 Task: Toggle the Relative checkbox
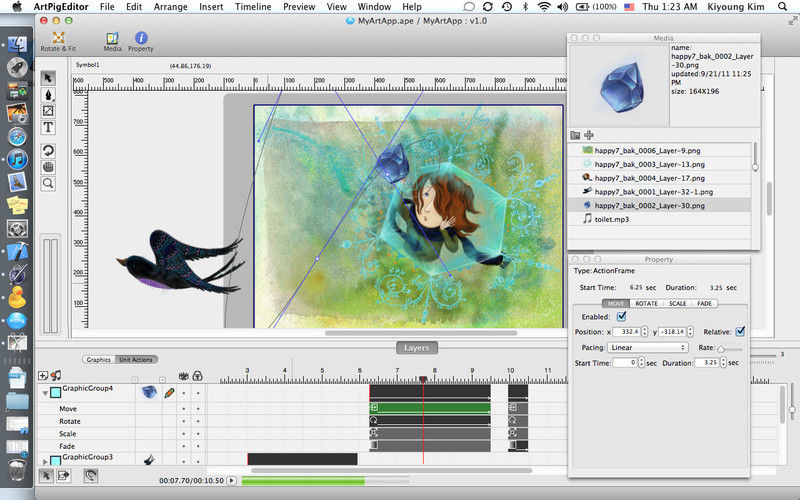pyautogui.click(x=740, y=331)
